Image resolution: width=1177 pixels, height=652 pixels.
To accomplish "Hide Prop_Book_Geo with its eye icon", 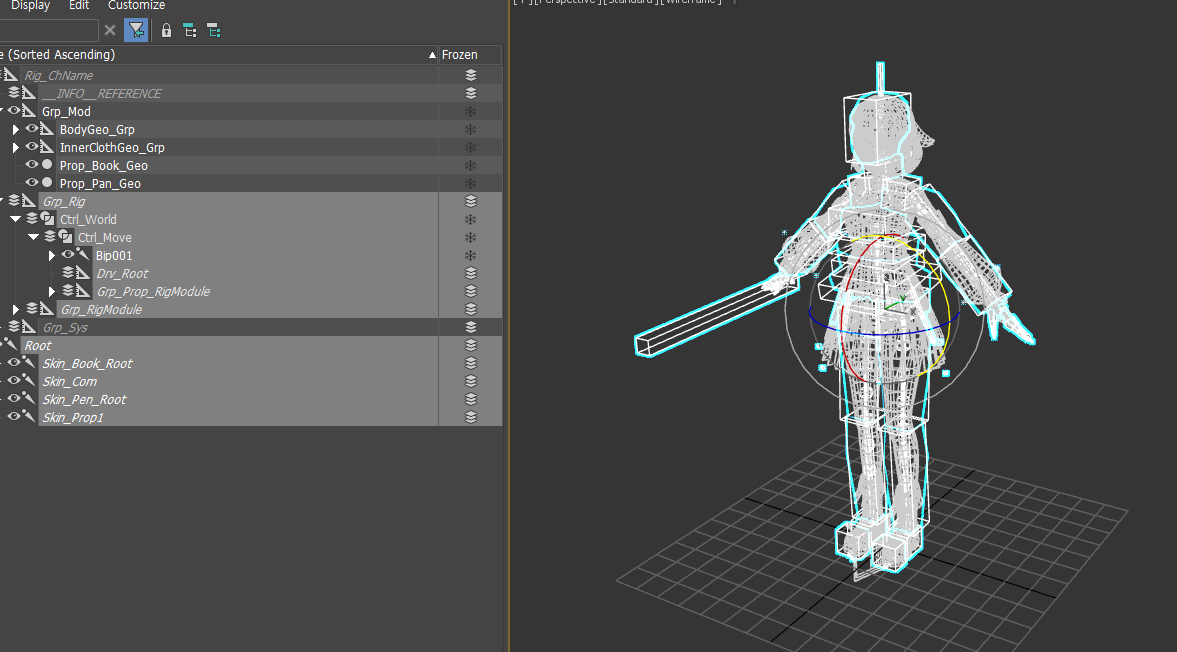I will (32, 164).
